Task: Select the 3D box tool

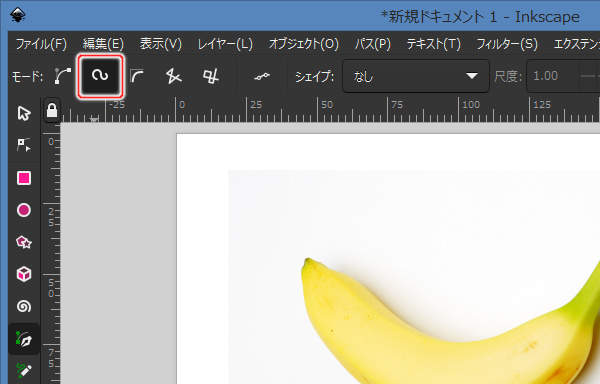Action: [24, 274]
